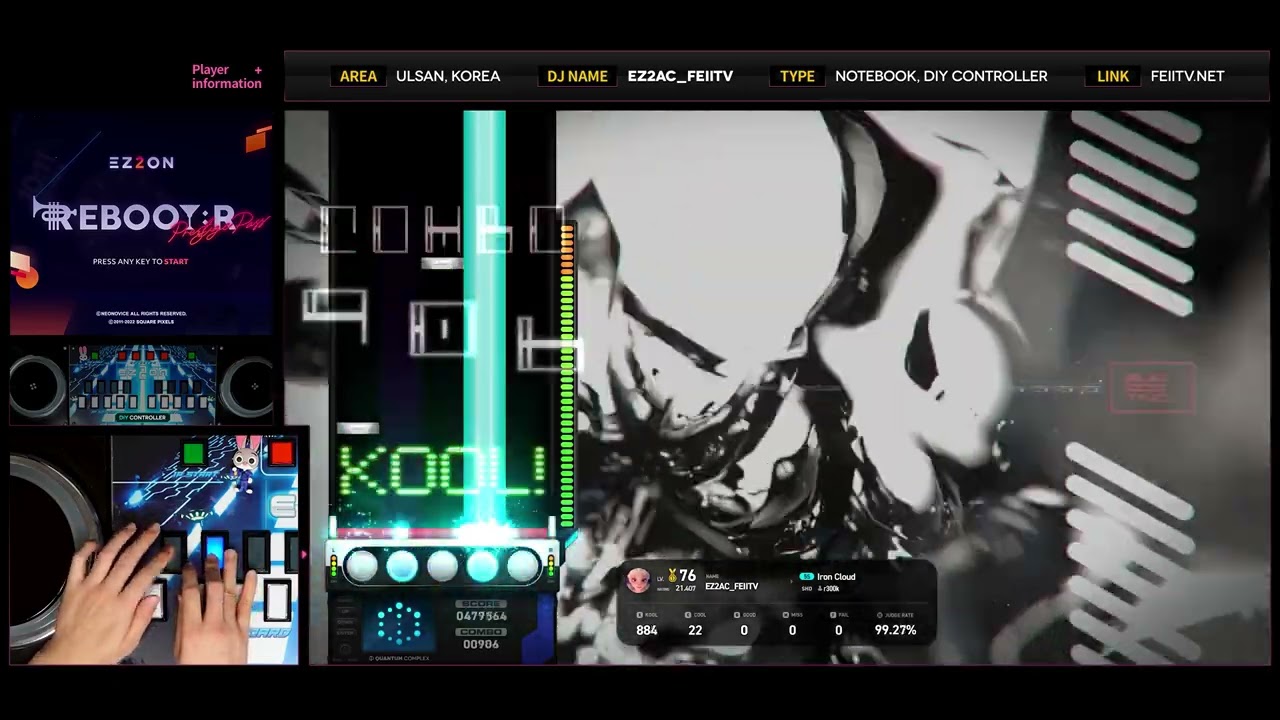The height and width of the screenshot is (720, 1280).
Task: Click the LINK label in the header
Action: [x=1113, y=76]
